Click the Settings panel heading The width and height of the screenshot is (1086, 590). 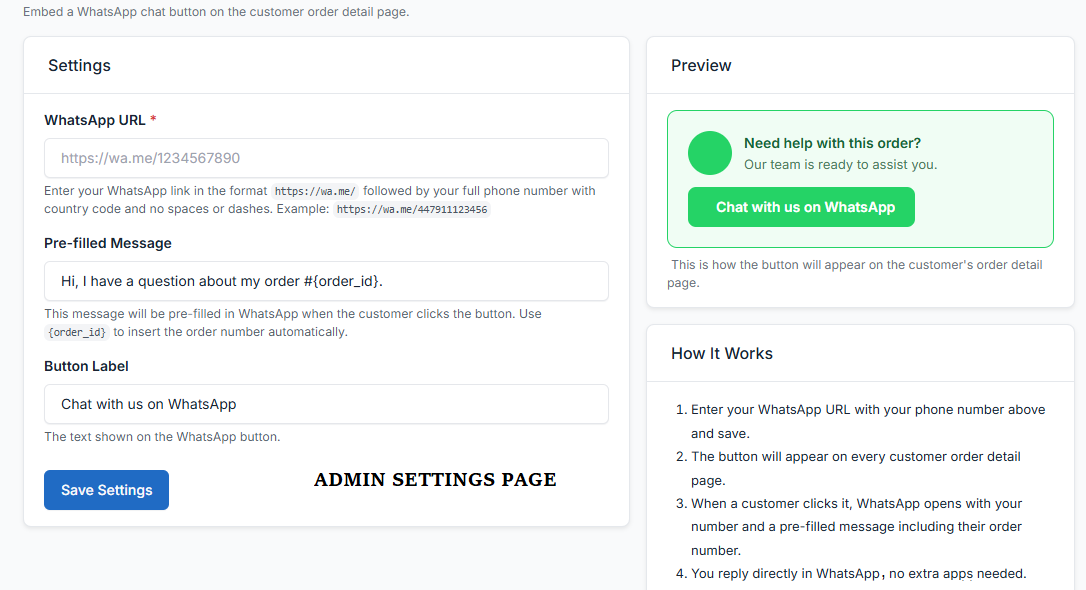coord(79,65)
